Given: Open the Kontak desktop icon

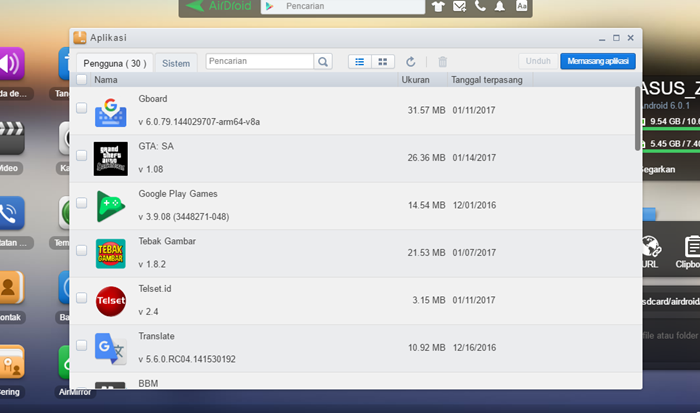Looking at the screenshot, I should [x=11, y=291].
